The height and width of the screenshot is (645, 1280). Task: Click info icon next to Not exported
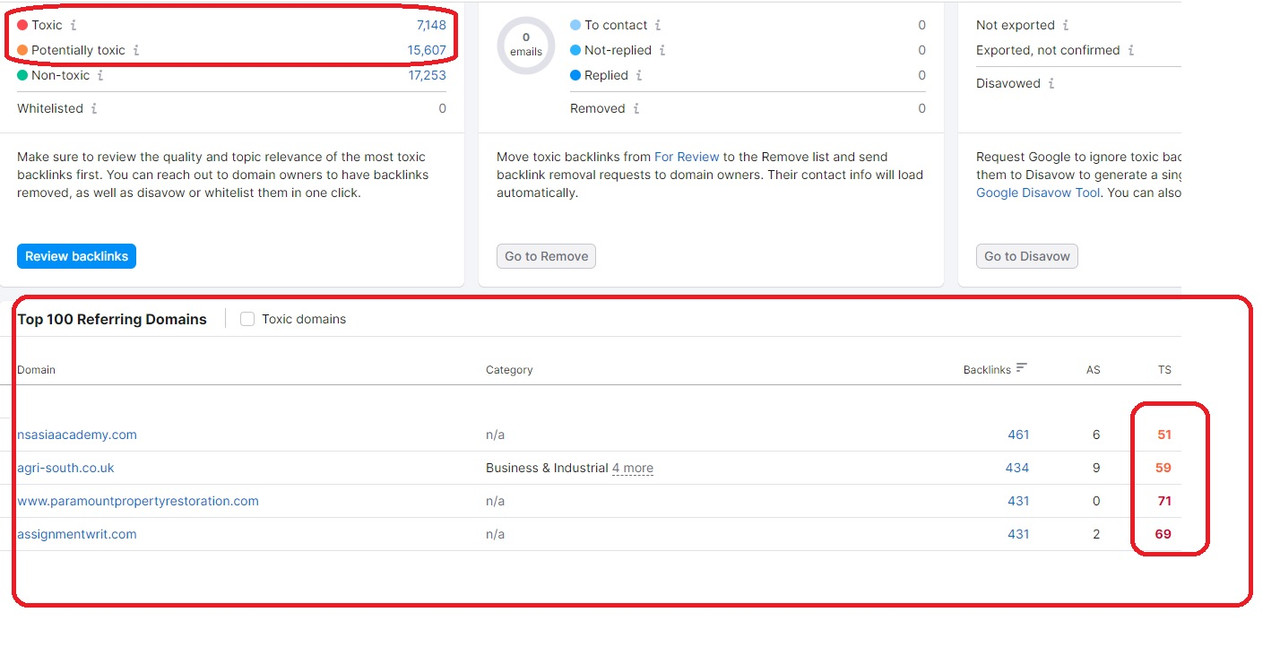[1066, 25]
